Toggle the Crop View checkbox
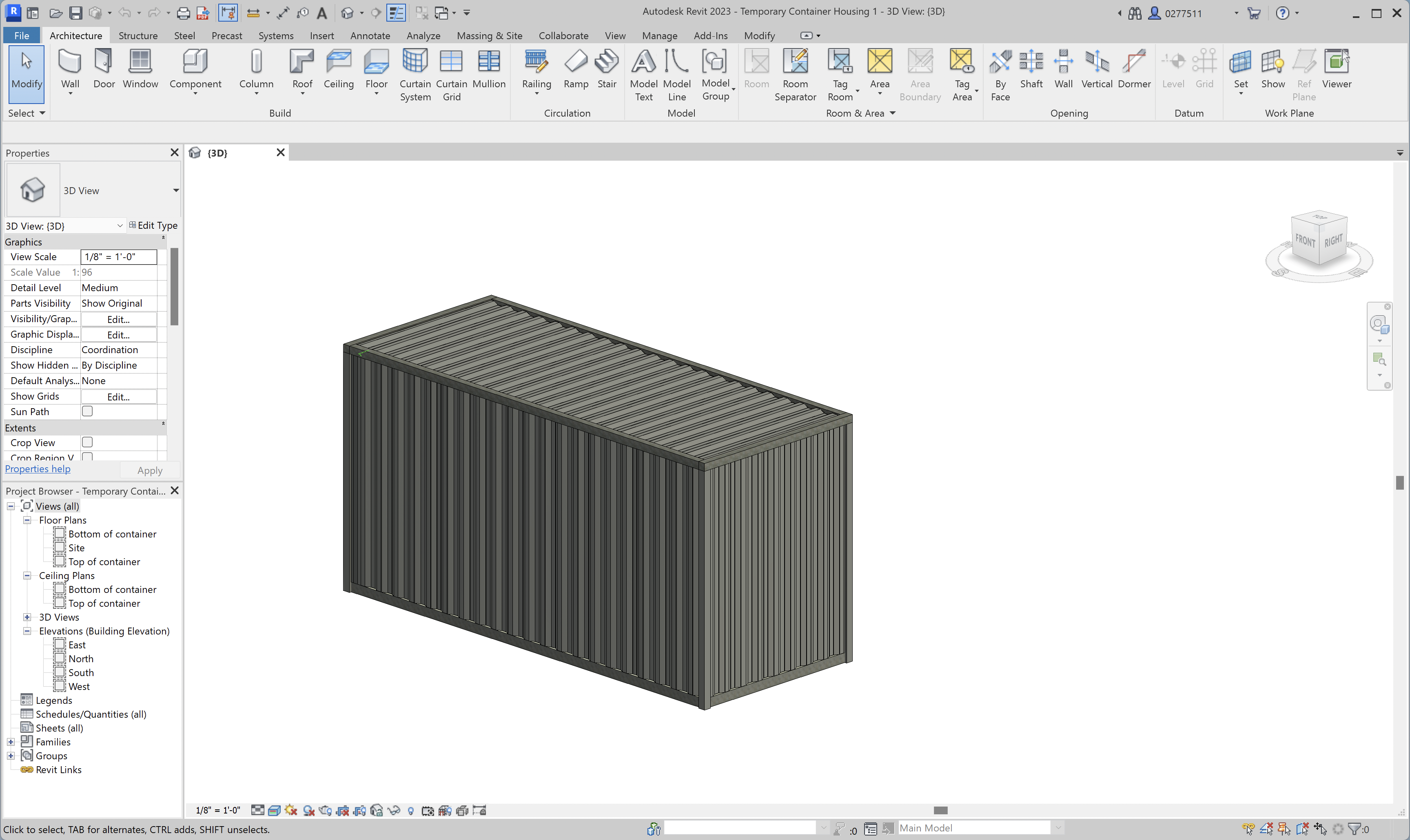The width and height of the screenshot is (1410, 840). pos(87,442)
